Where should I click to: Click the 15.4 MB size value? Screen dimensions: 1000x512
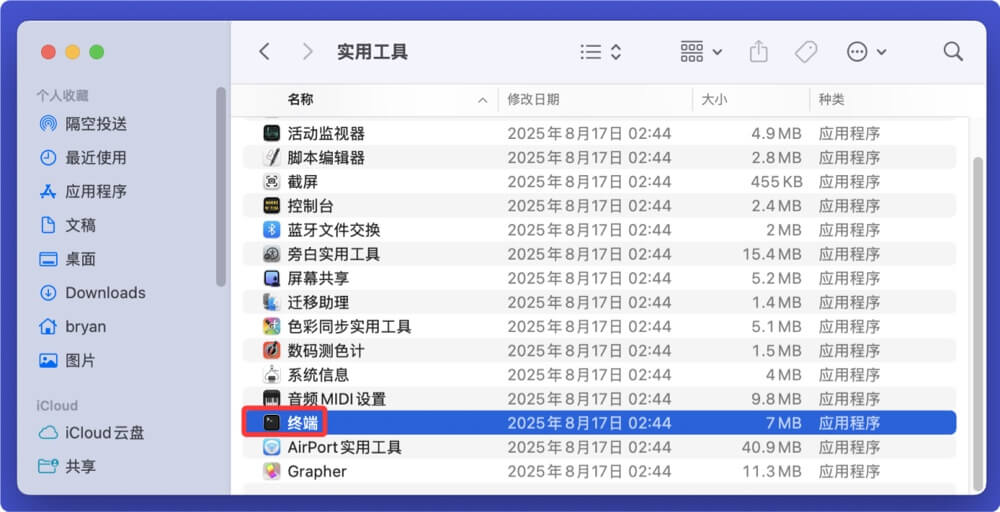pos(772,254)
